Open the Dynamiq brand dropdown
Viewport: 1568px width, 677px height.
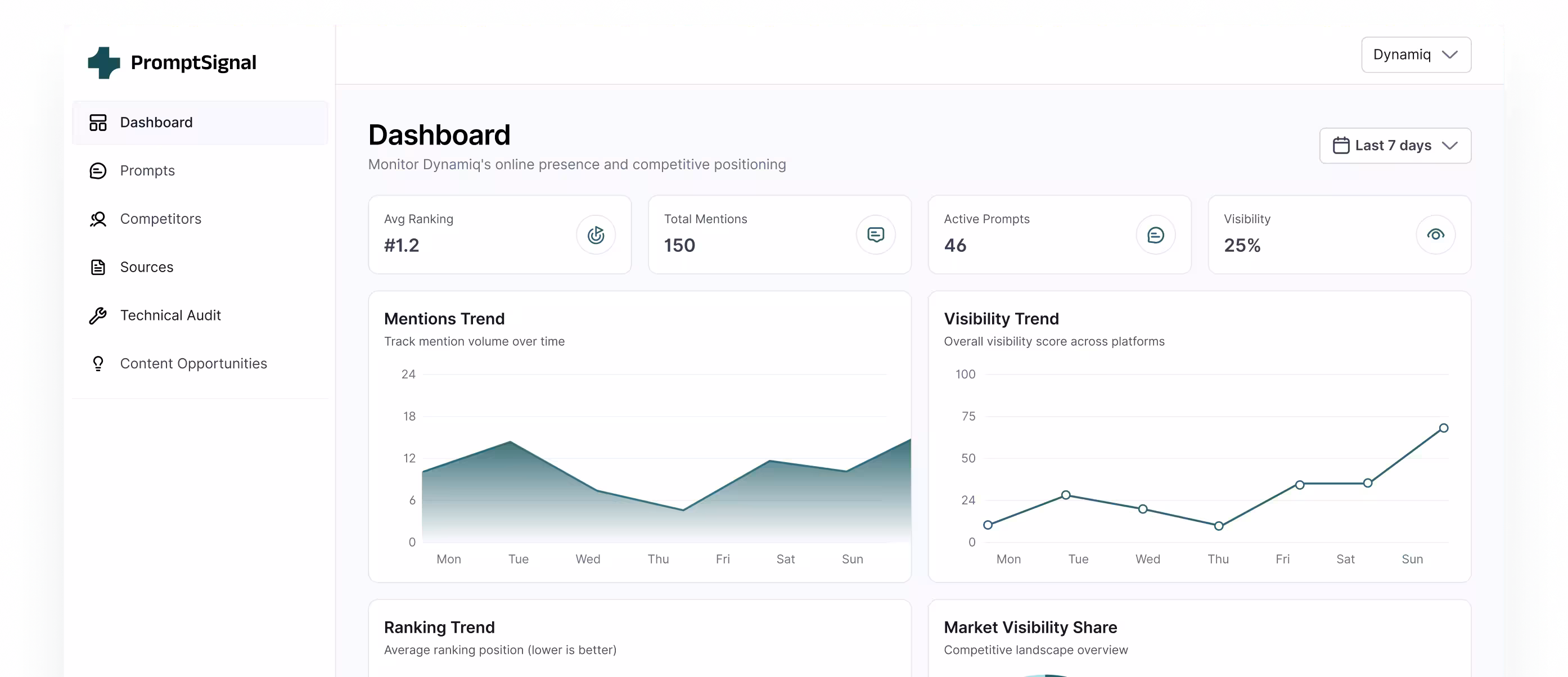pyautogui.click(x=1416, y=55)
